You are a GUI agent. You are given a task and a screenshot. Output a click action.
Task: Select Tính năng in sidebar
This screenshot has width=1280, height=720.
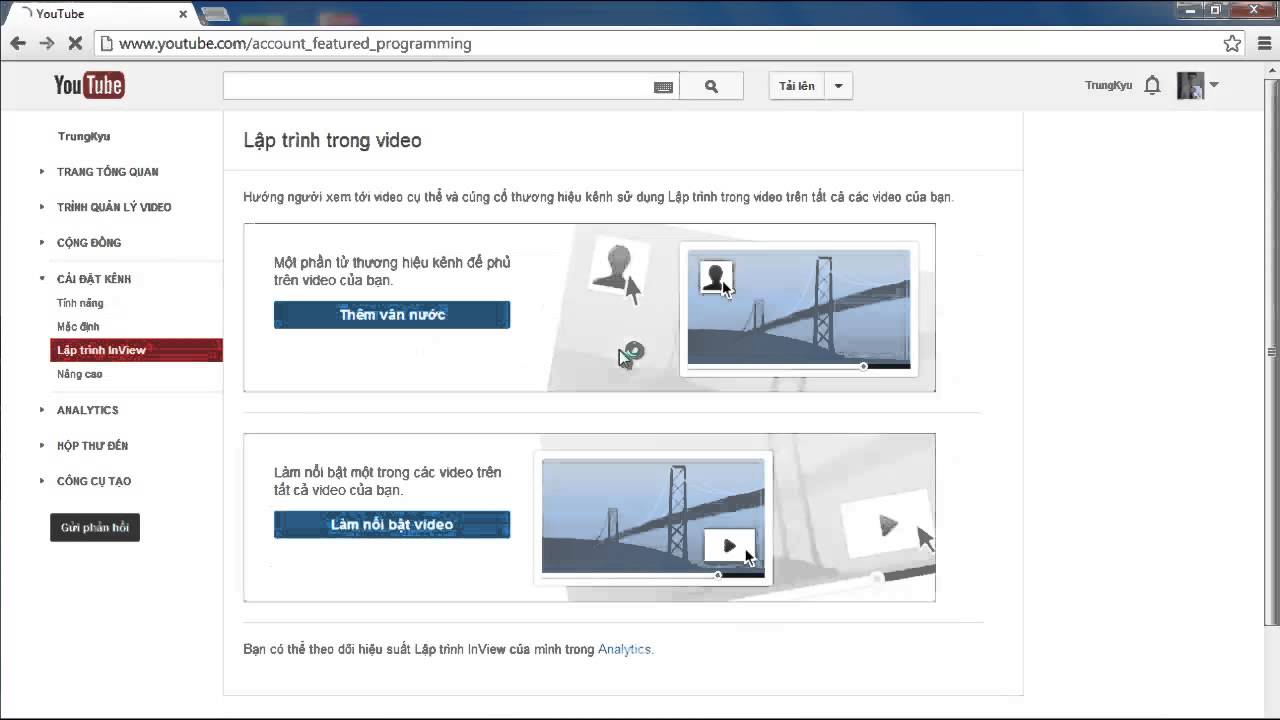(x=80, y=303)
